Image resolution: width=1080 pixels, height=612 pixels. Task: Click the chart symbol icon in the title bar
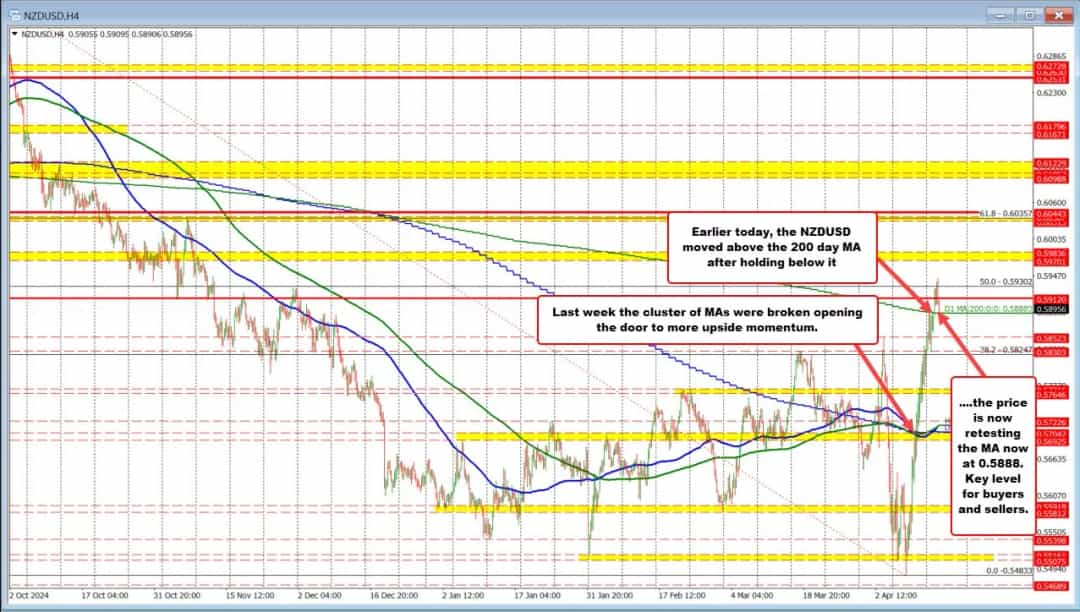click(15, 15)
